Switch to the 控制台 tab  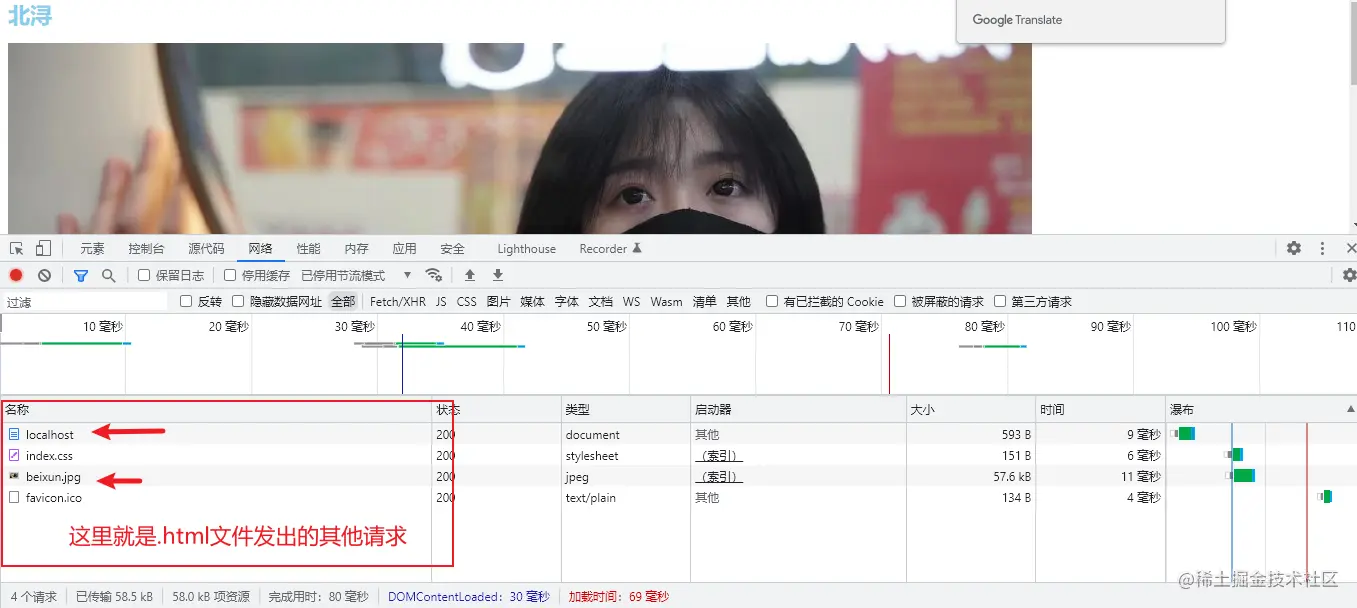pos(146,249)
